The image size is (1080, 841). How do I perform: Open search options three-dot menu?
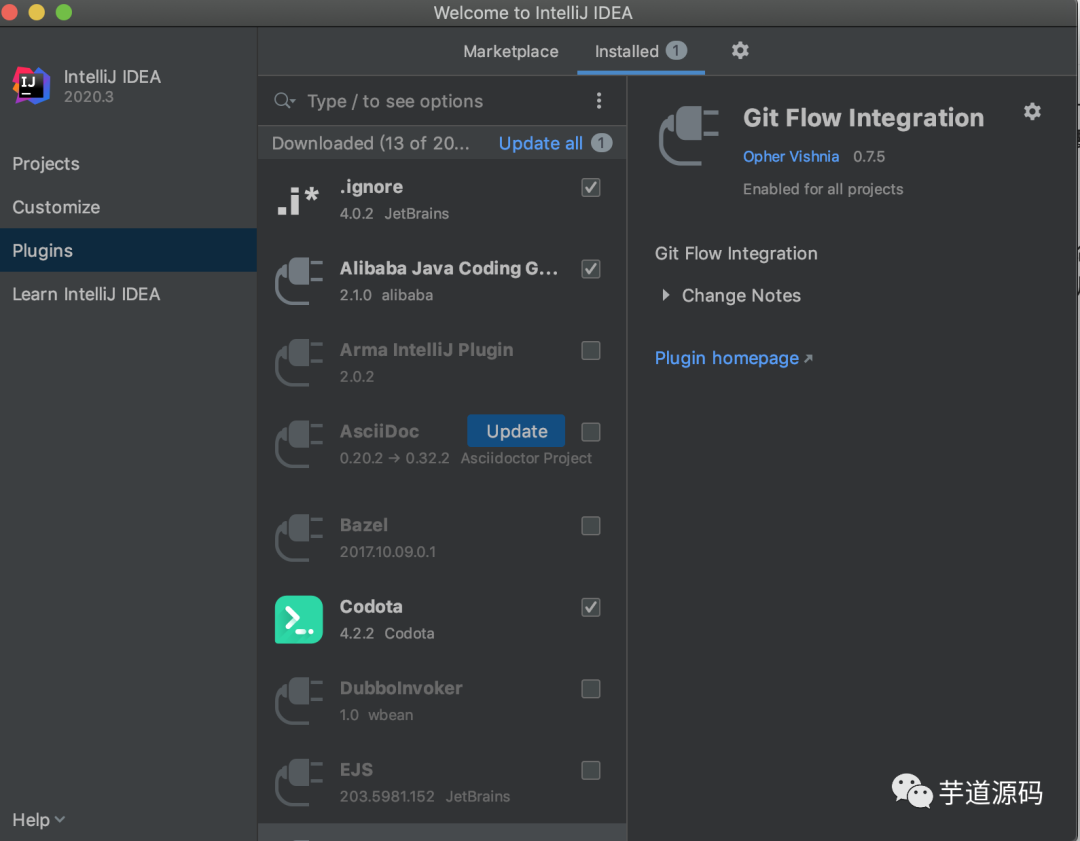599,101
